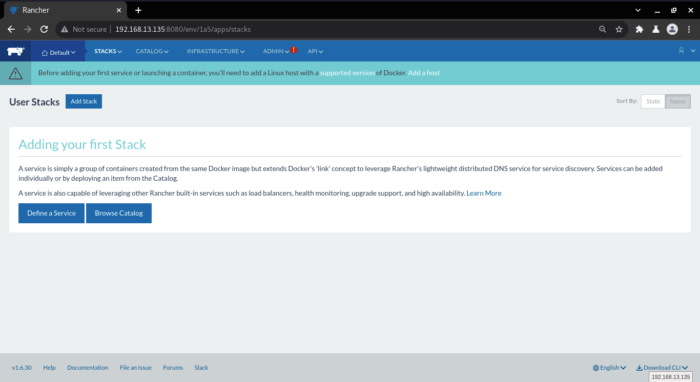This screenshot has width=700, height=382.
Task: Click the browser address bar URL
Action: click(183, 29)
